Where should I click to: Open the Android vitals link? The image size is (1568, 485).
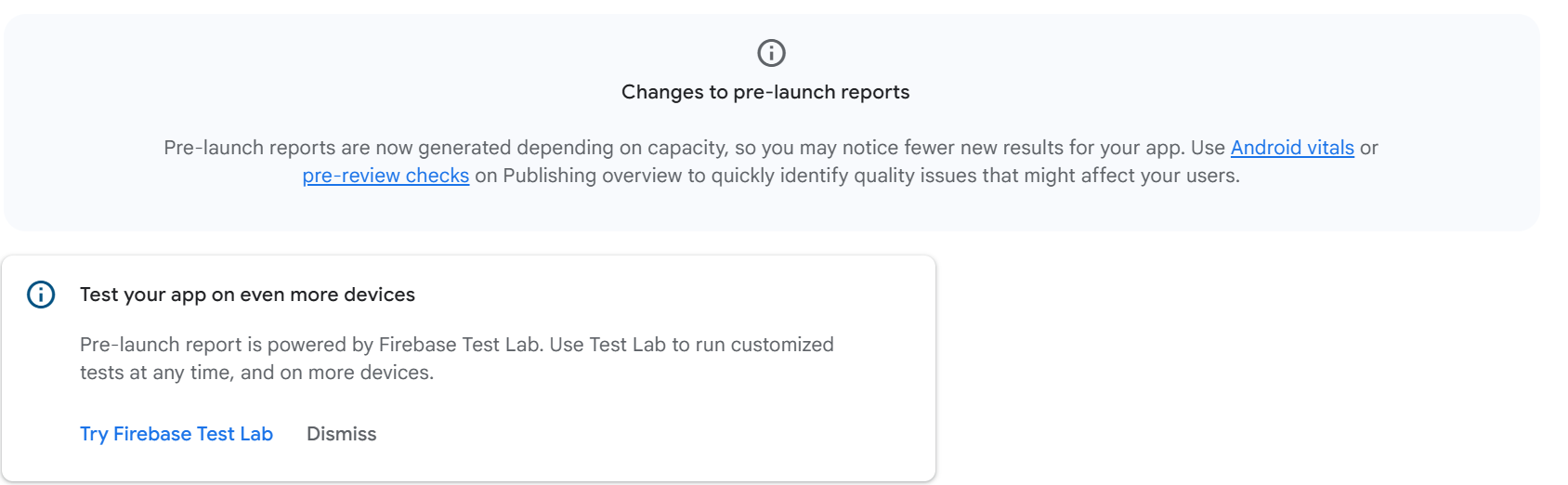(x=1291, y=148)
